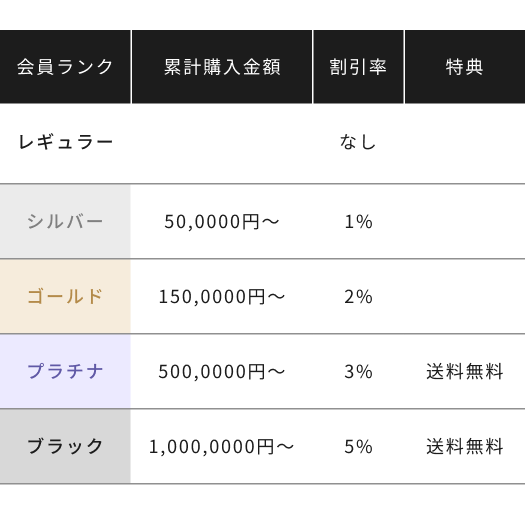Image resolution: width=525 pixels, height=513 pixels.
Task: Click the レギュラー rank label
Action: pos(66,142)
